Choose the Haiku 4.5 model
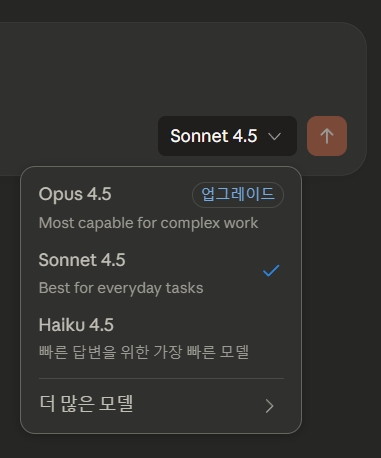Viewport: 381px width, 458px height. coord(161,338)
